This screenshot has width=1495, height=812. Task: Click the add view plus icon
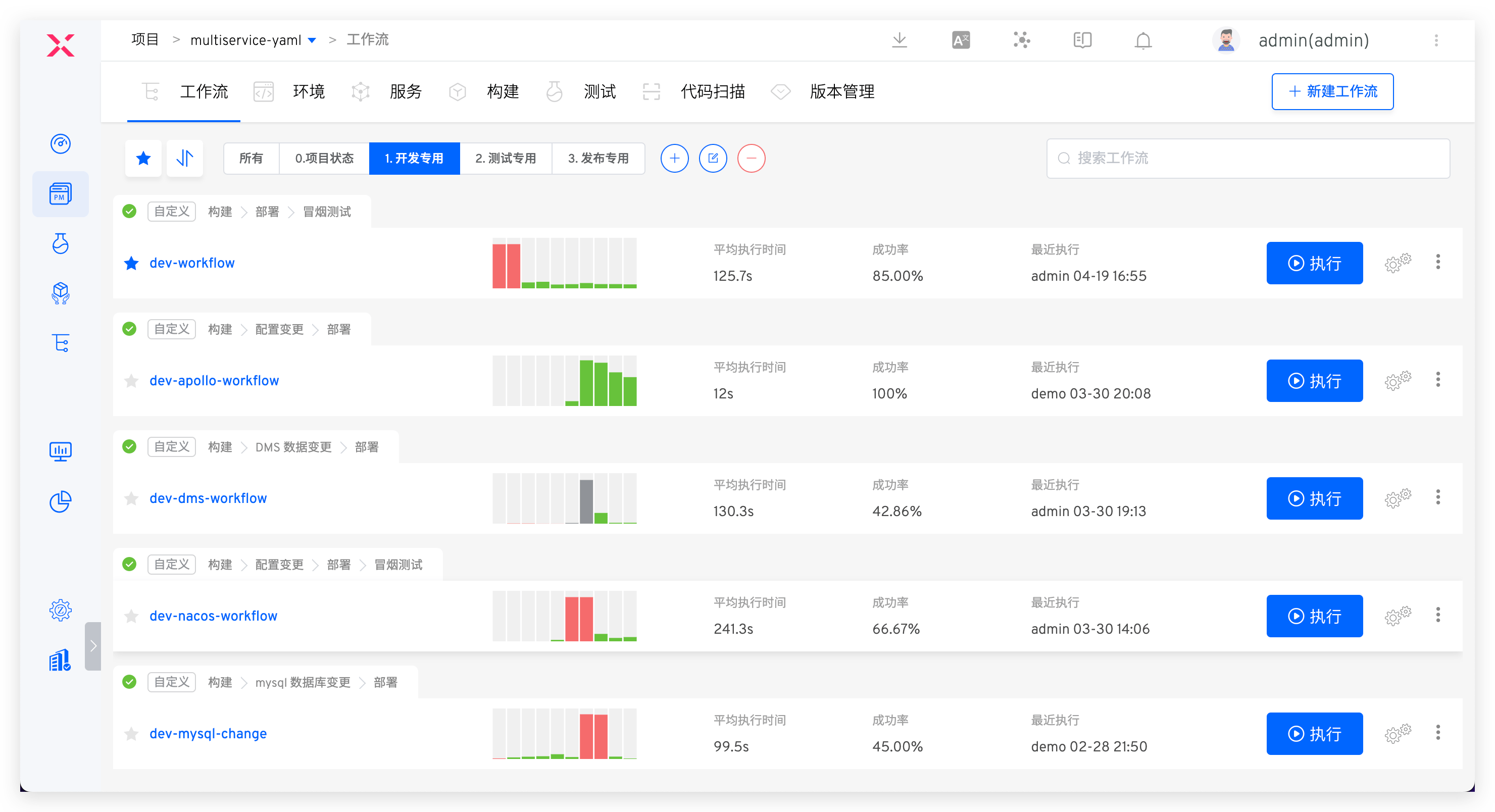tap(674, 158)
